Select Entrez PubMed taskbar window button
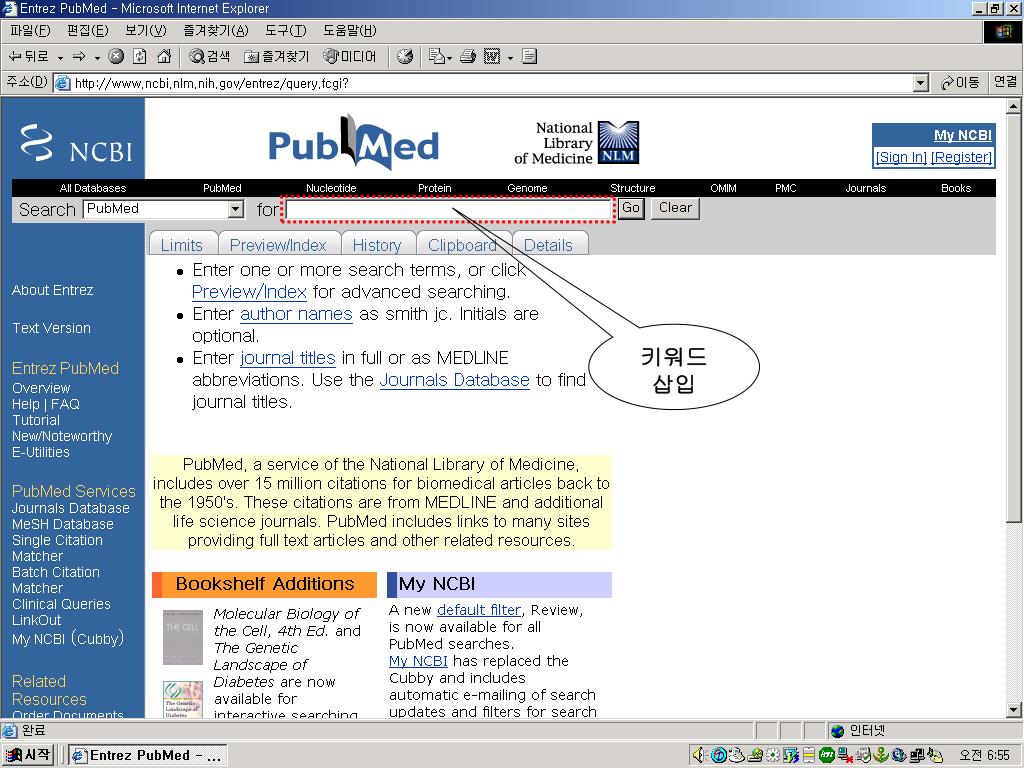Viewport: 1024px width, 768px height. coord(148,756)
